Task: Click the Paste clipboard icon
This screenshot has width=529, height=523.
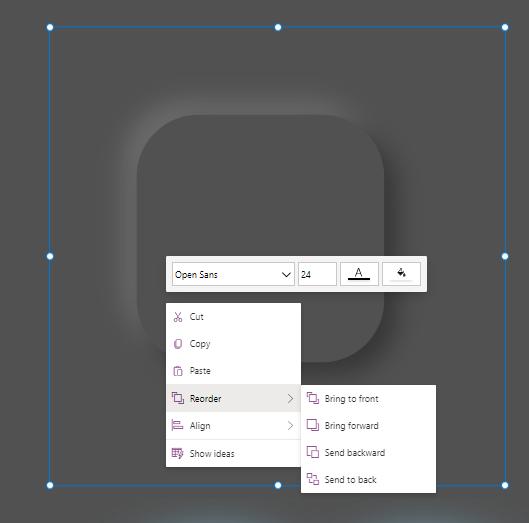Action: (x=178, y=371)
